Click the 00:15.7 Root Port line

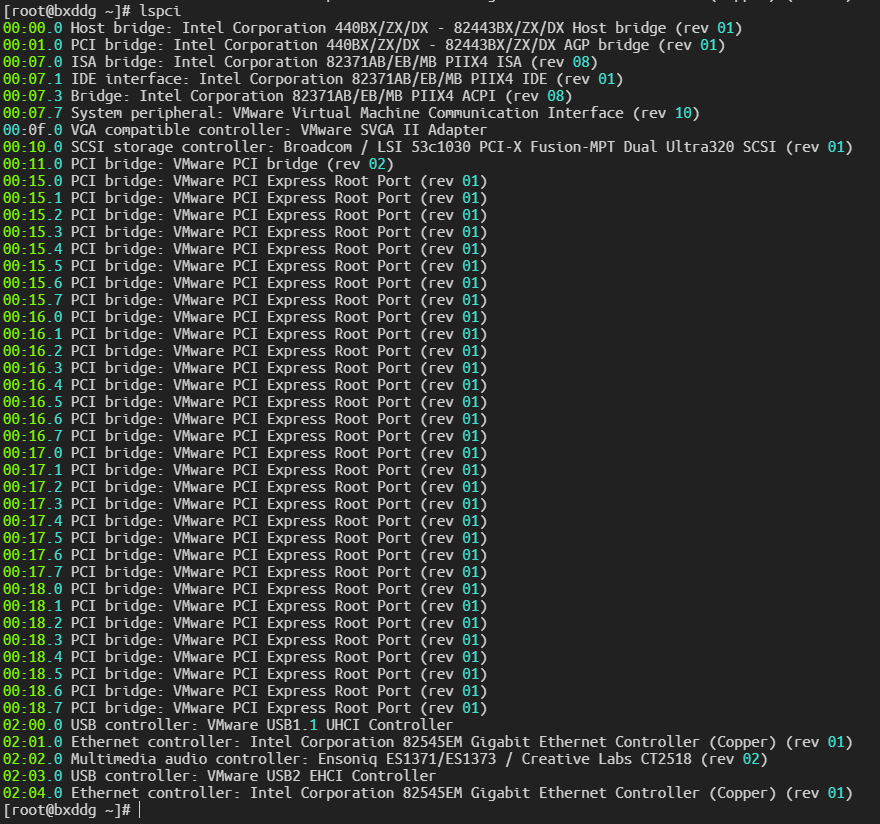pos(245,300)
